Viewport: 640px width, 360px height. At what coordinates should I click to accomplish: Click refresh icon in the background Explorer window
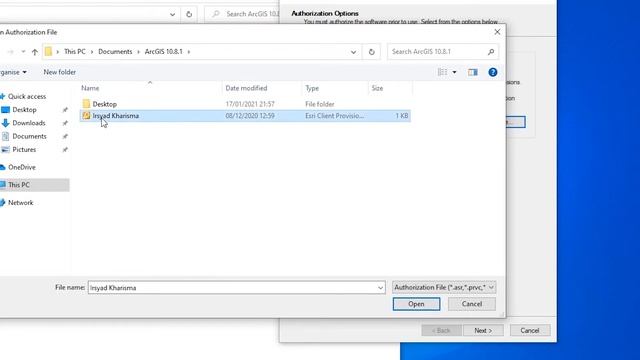(189, 14)
